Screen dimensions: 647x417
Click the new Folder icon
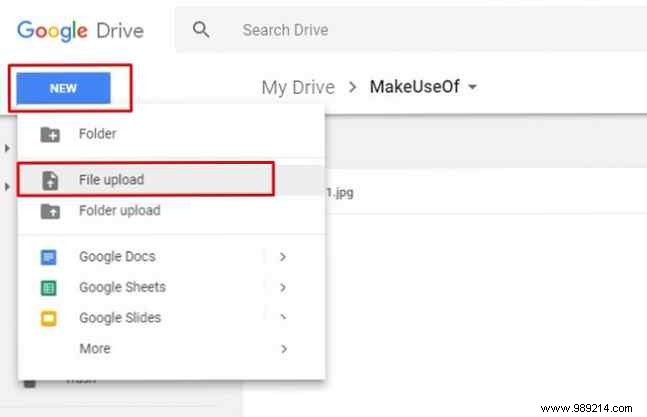point(50,134)
